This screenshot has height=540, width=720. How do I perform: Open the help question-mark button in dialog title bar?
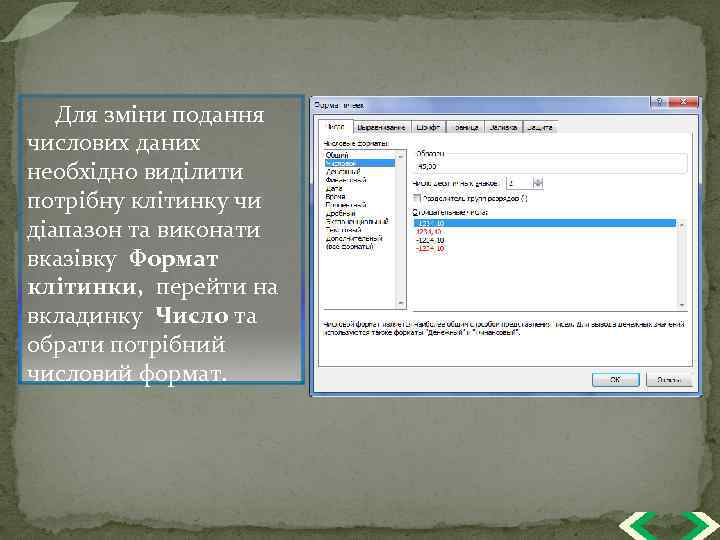coord(659,102)
